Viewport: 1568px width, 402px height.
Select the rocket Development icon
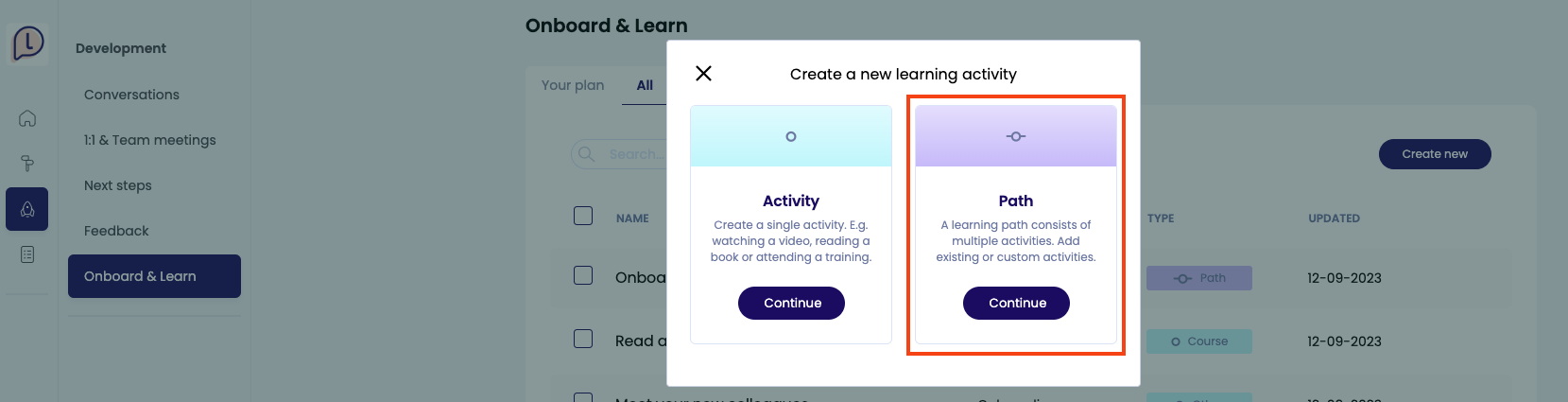click(27, 209)
